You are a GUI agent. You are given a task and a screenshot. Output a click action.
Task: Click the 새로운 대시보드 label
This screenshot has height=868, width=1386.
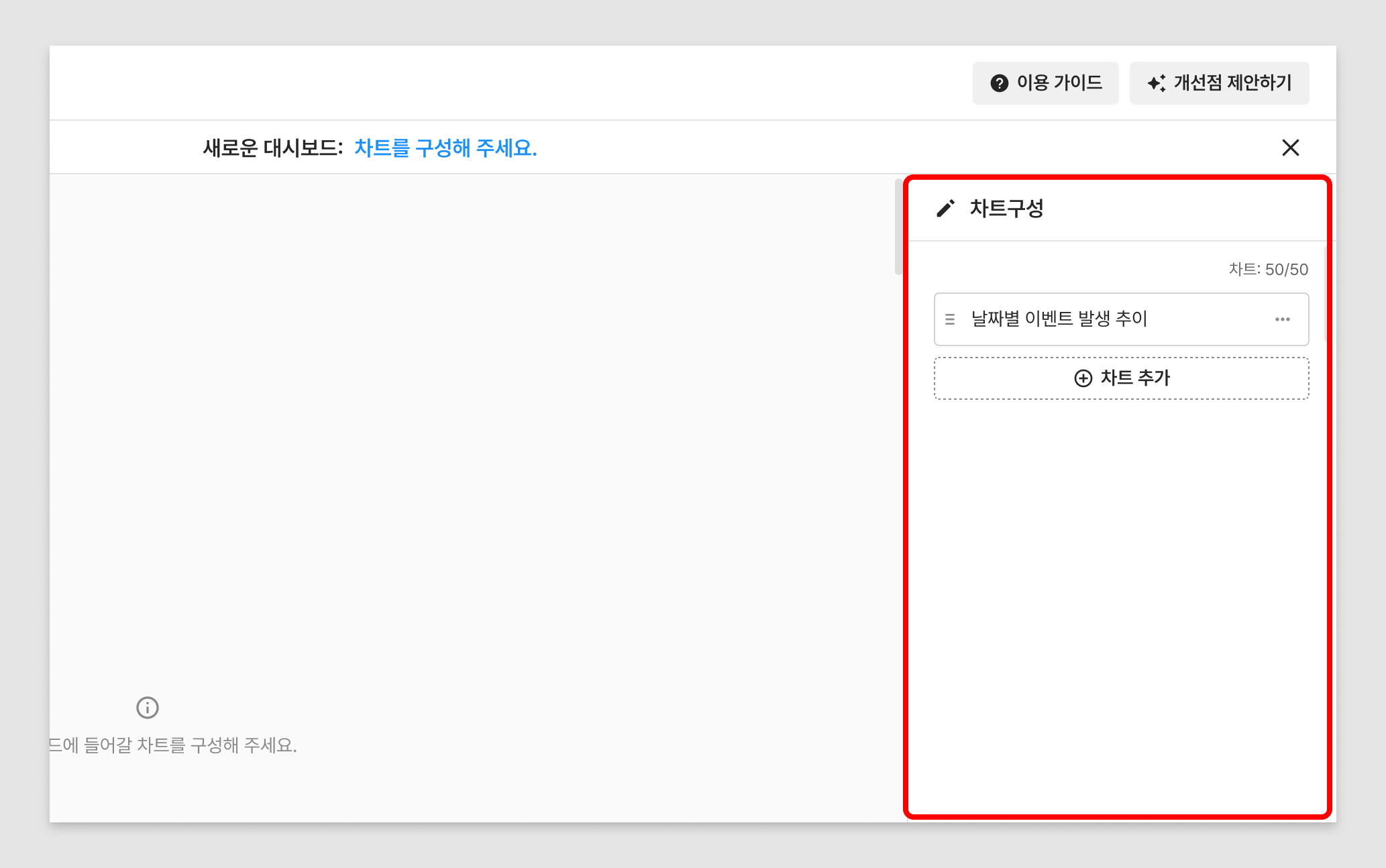(x=272, y=148)
